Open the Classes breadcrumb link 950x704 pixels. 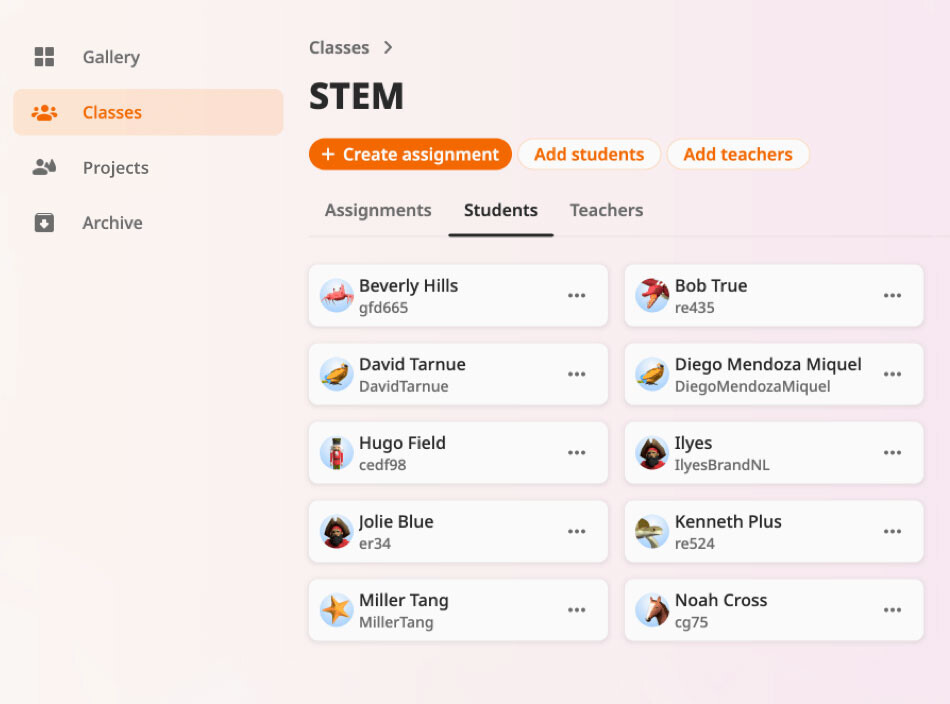point(339,48)
